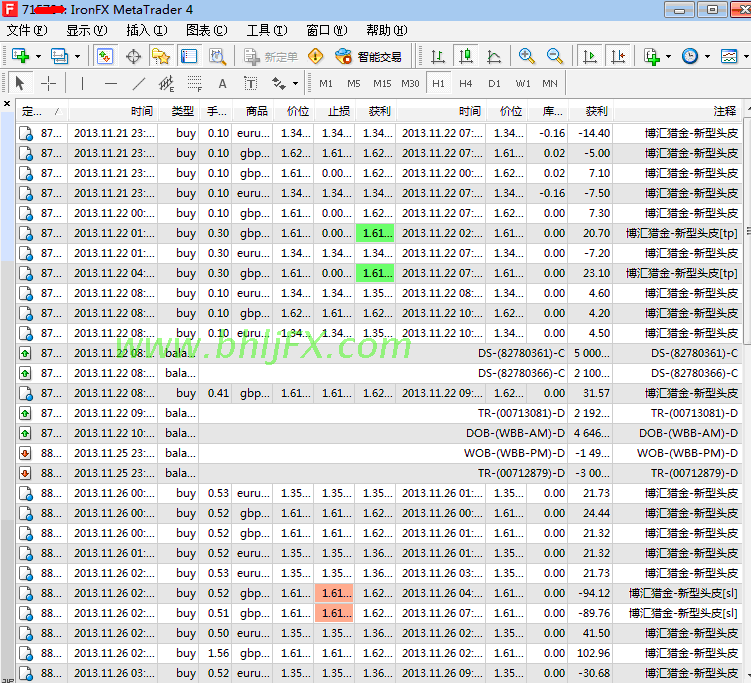Open the periods clock icon

pyautogui.click(x=690, y=57)
